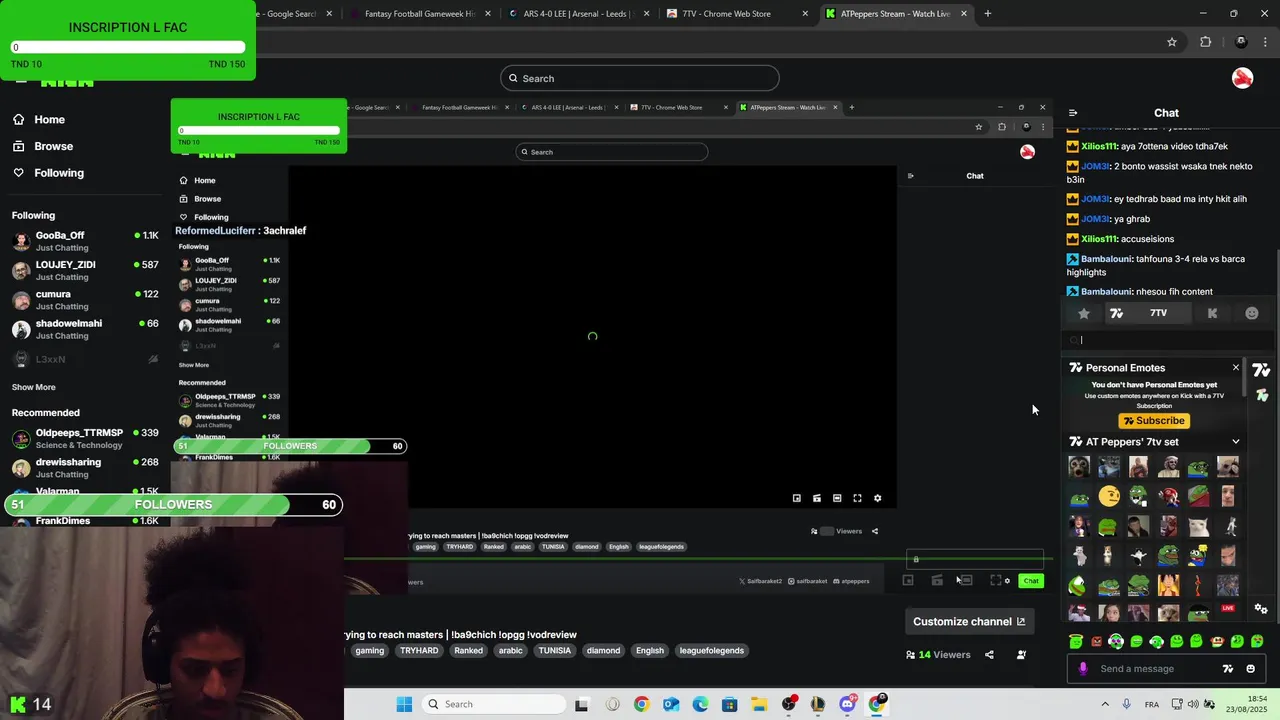Bookmark this page with star icon

[x=1172, y=42]
